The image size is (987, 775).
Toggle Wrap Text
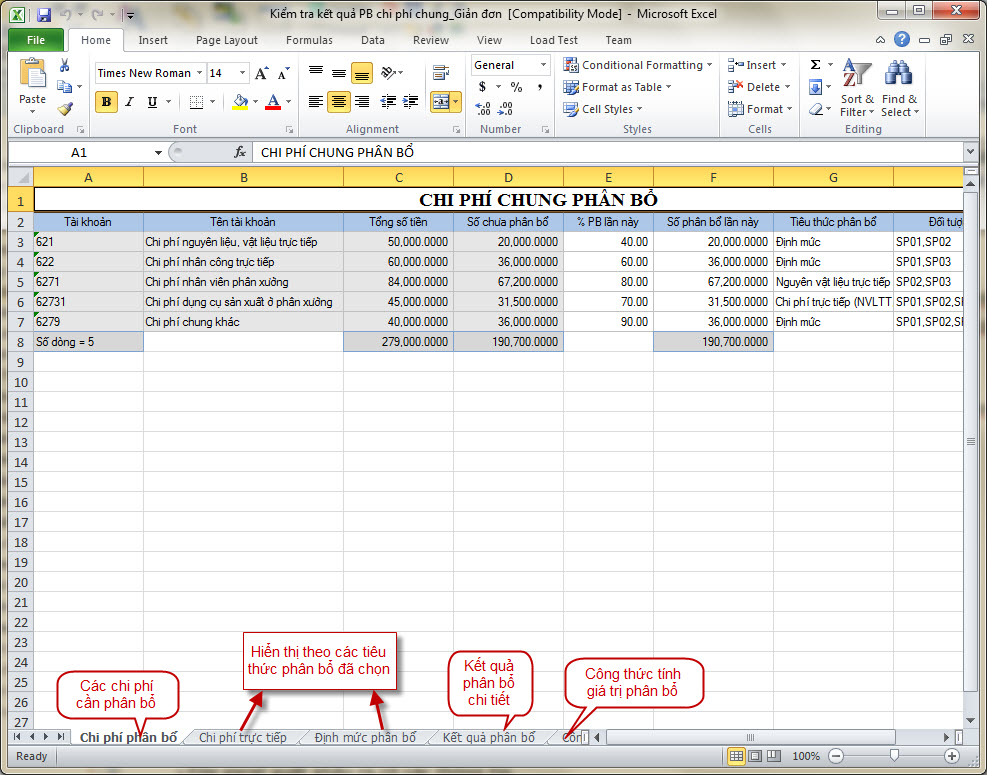tap(441, 73)
